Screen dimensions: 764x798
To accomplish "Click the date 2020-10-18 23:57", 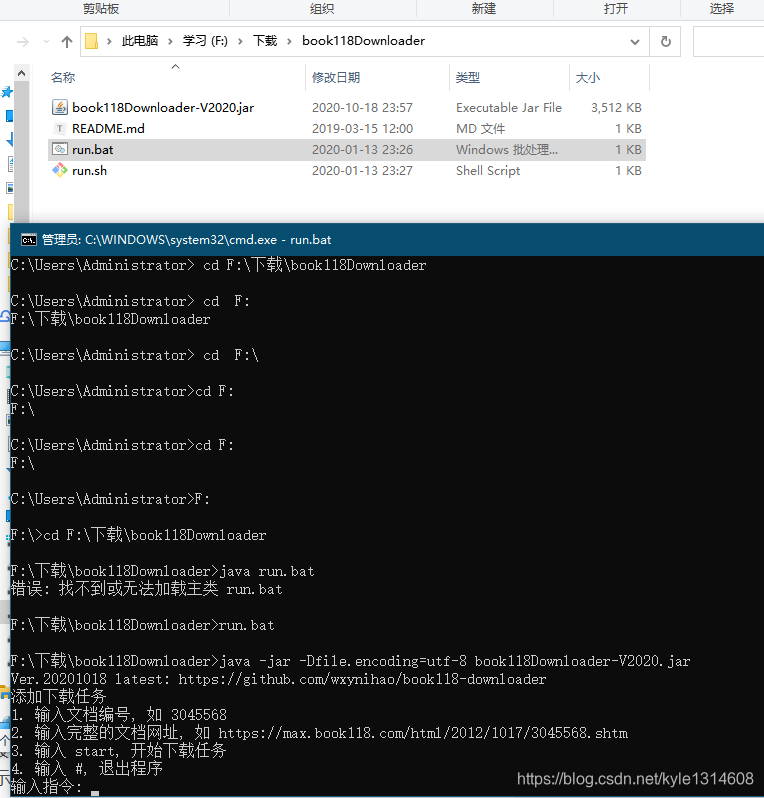I will pos(362,107).
